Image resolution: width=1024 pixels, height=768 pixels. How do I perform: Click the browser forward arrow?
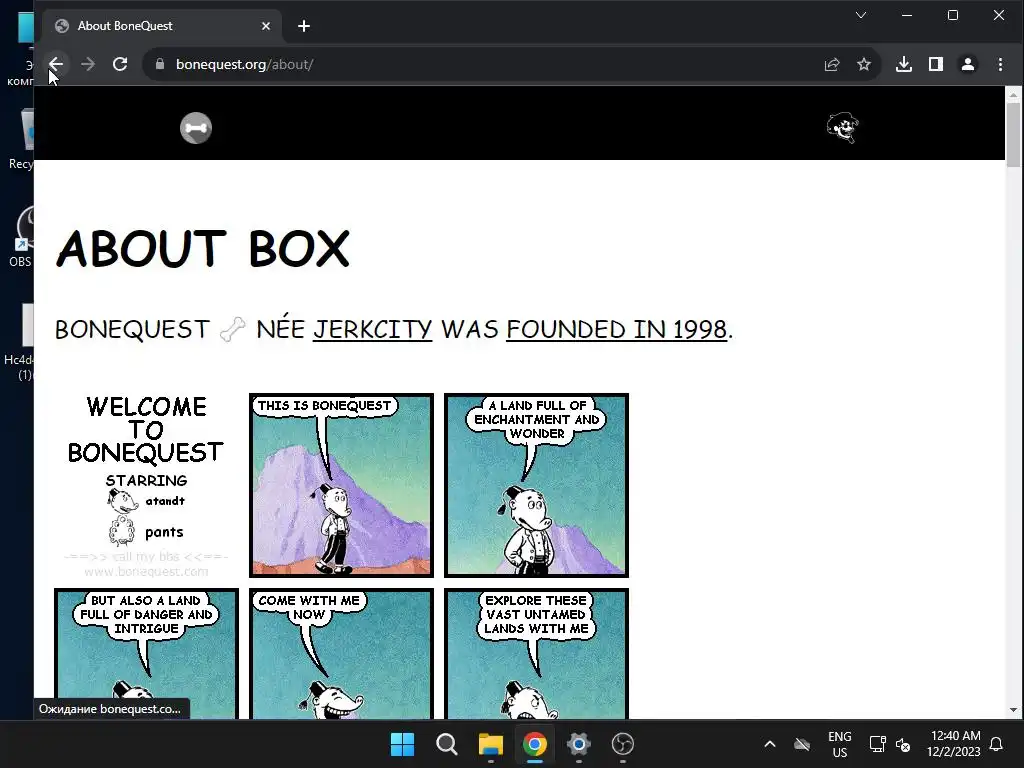click(88, 64)
